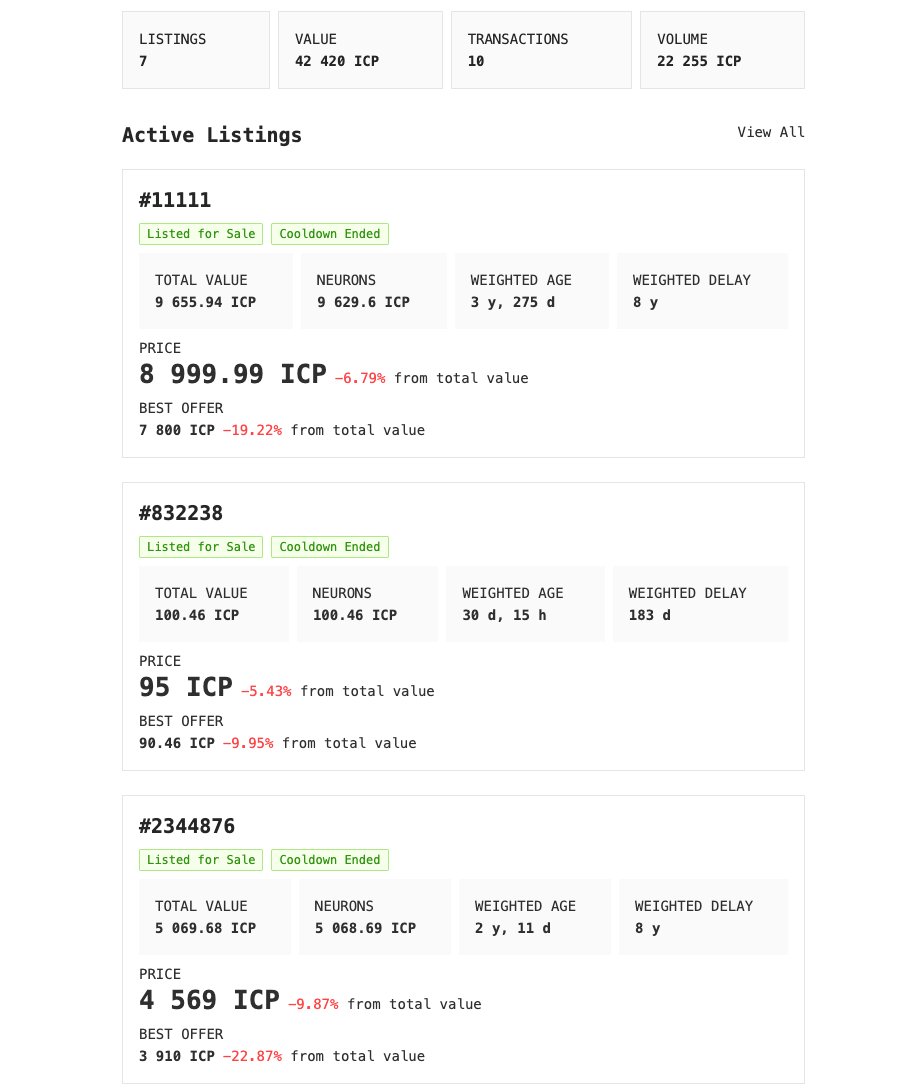This screenshot has height=1092, width=912.
Task: Open listing #832238 title
Action: (181, 513)
